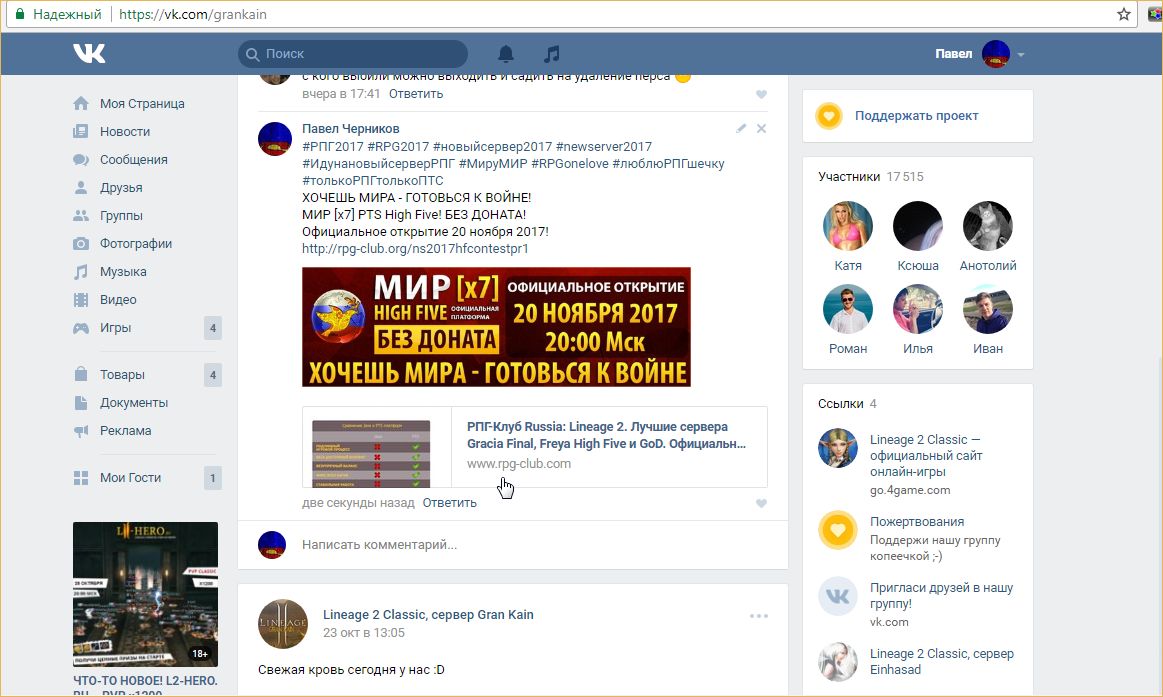Click hashtag #RPGonelove
The width and height of the screenshot is (1163, 697).
pos(570,163)
